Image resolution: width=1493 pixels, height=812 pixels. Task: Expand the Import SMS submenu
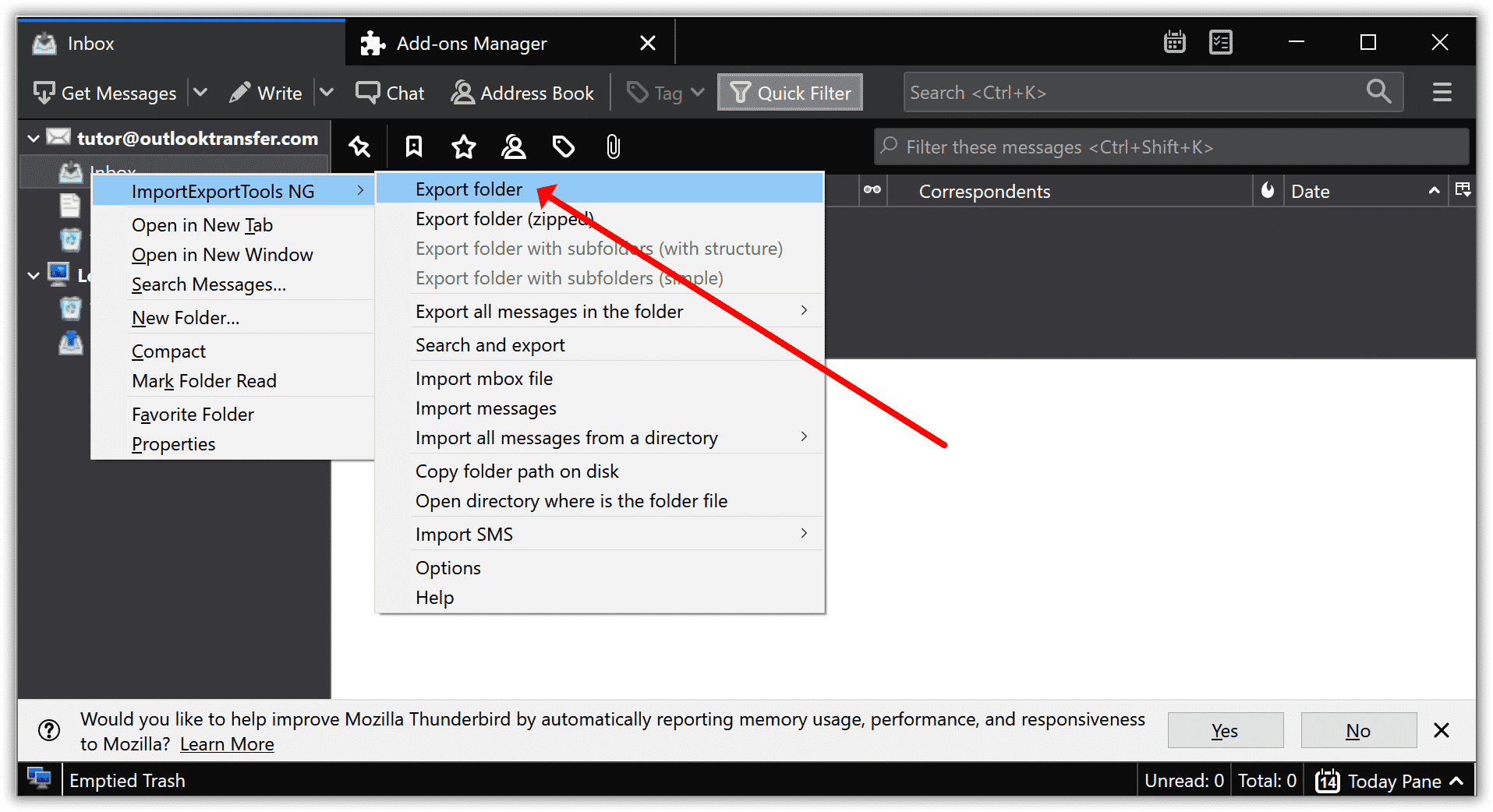click(600, 535)
